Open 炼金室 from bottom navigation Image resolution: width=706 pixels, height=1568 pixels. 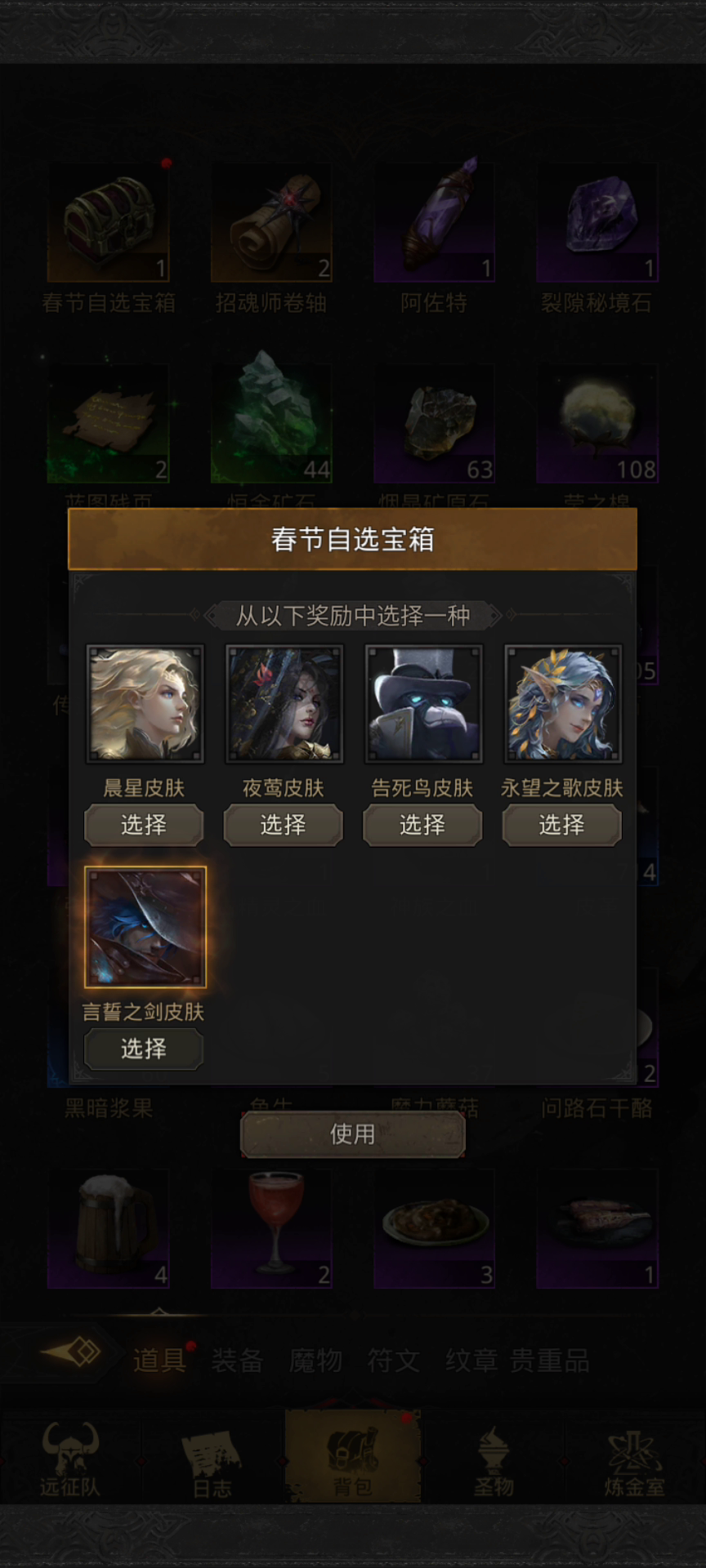635,1459
